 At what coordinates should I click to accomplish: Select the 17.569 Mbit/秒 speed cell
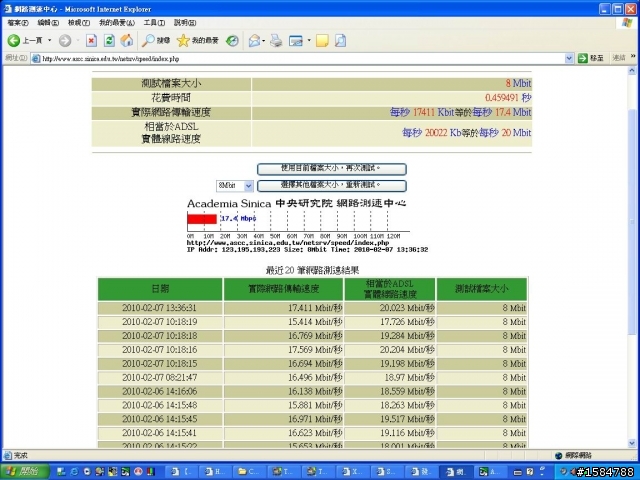point(284,349)
